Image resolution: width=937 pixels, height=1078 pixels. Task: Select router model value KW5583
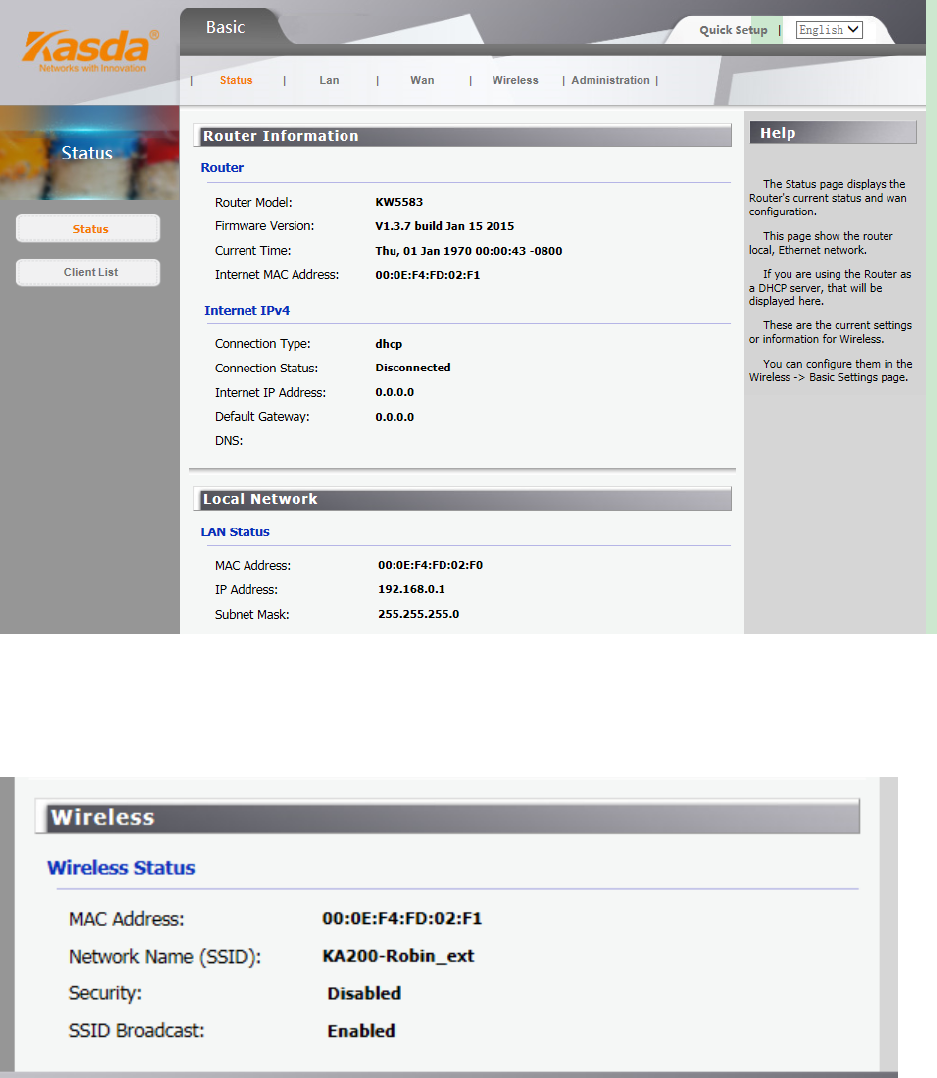399,202
